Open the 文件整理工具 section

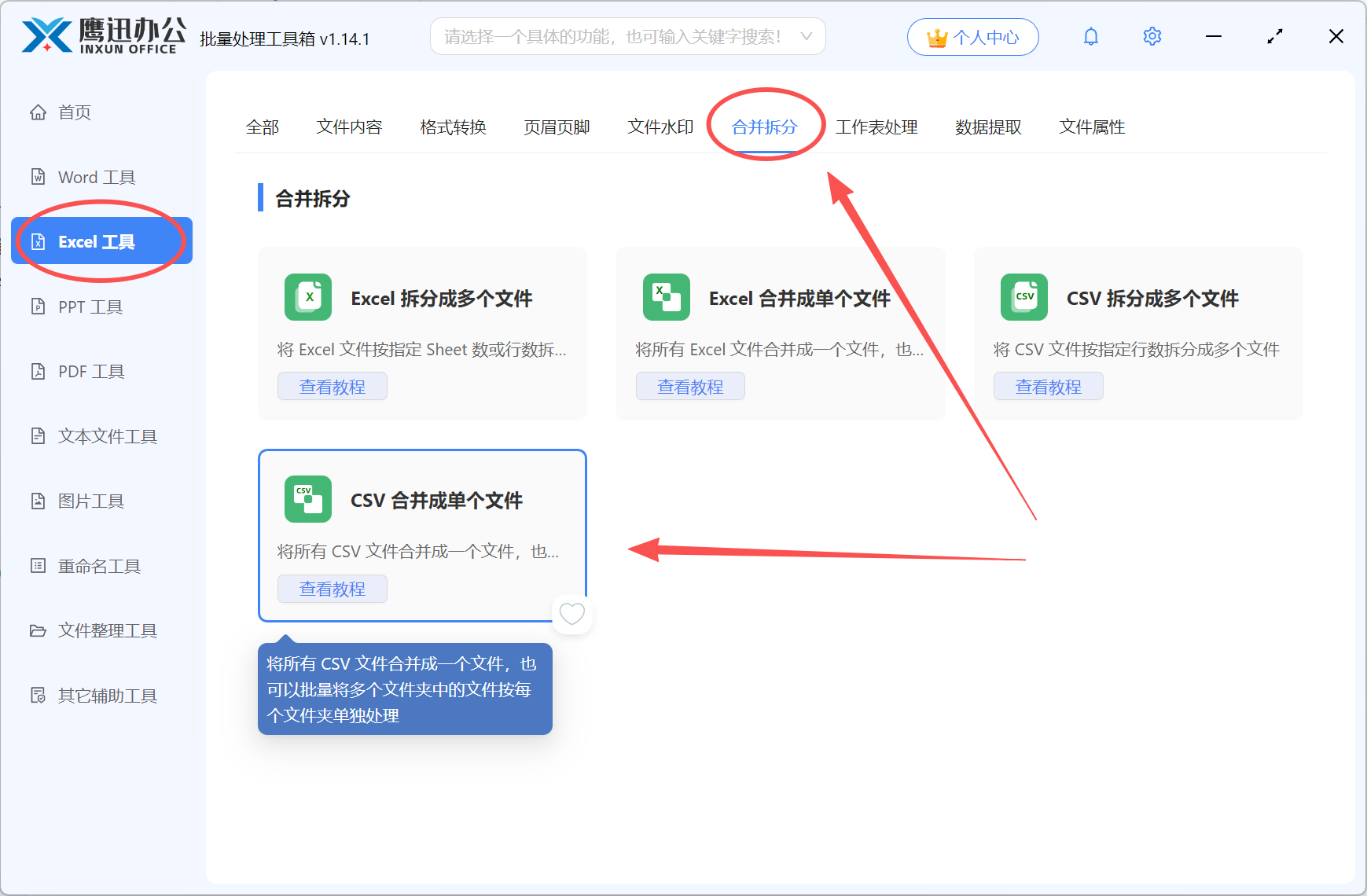pos(107,630)
